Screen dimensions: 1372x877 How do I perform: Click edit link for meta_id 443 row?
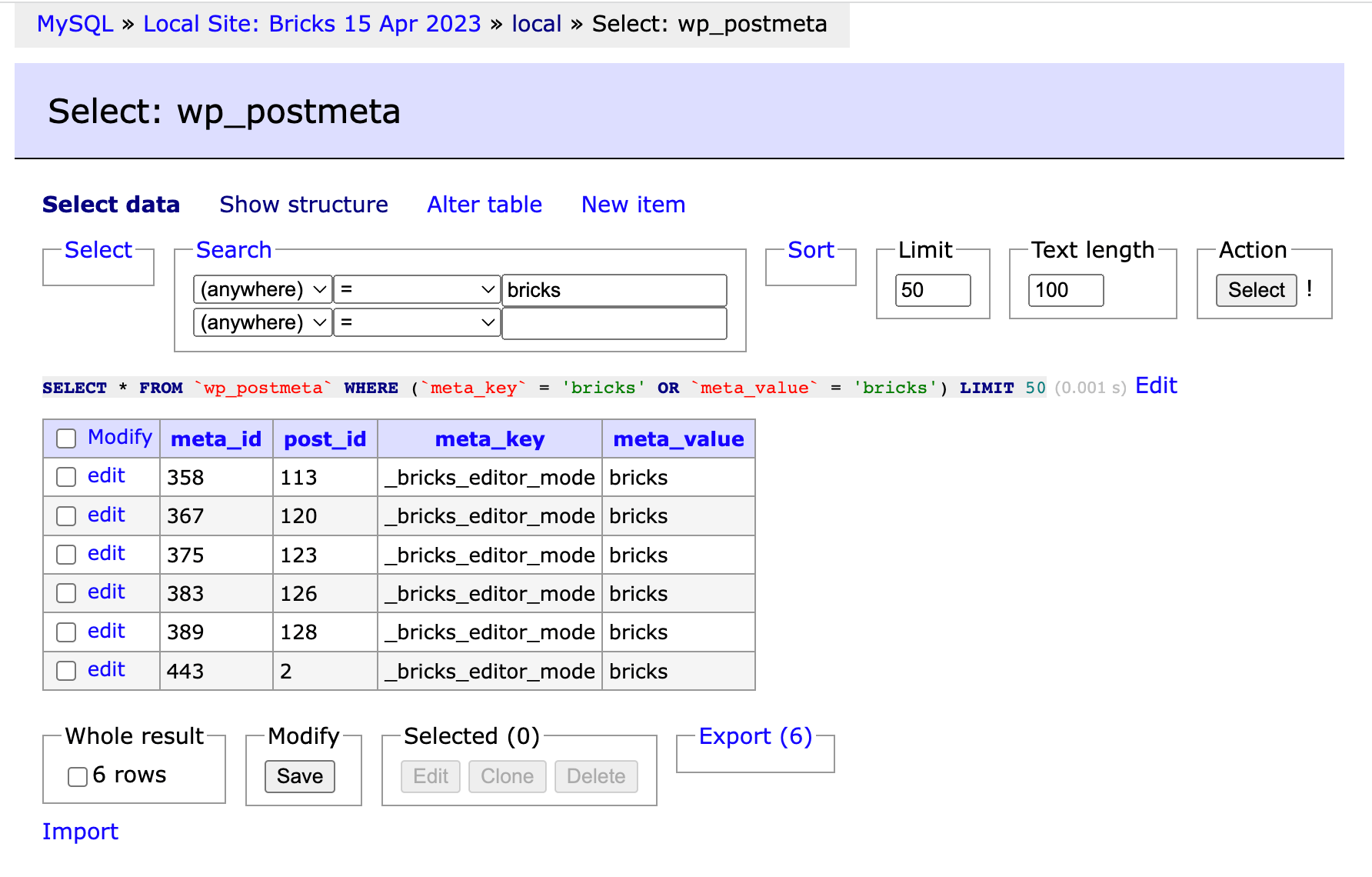point(106,670)
